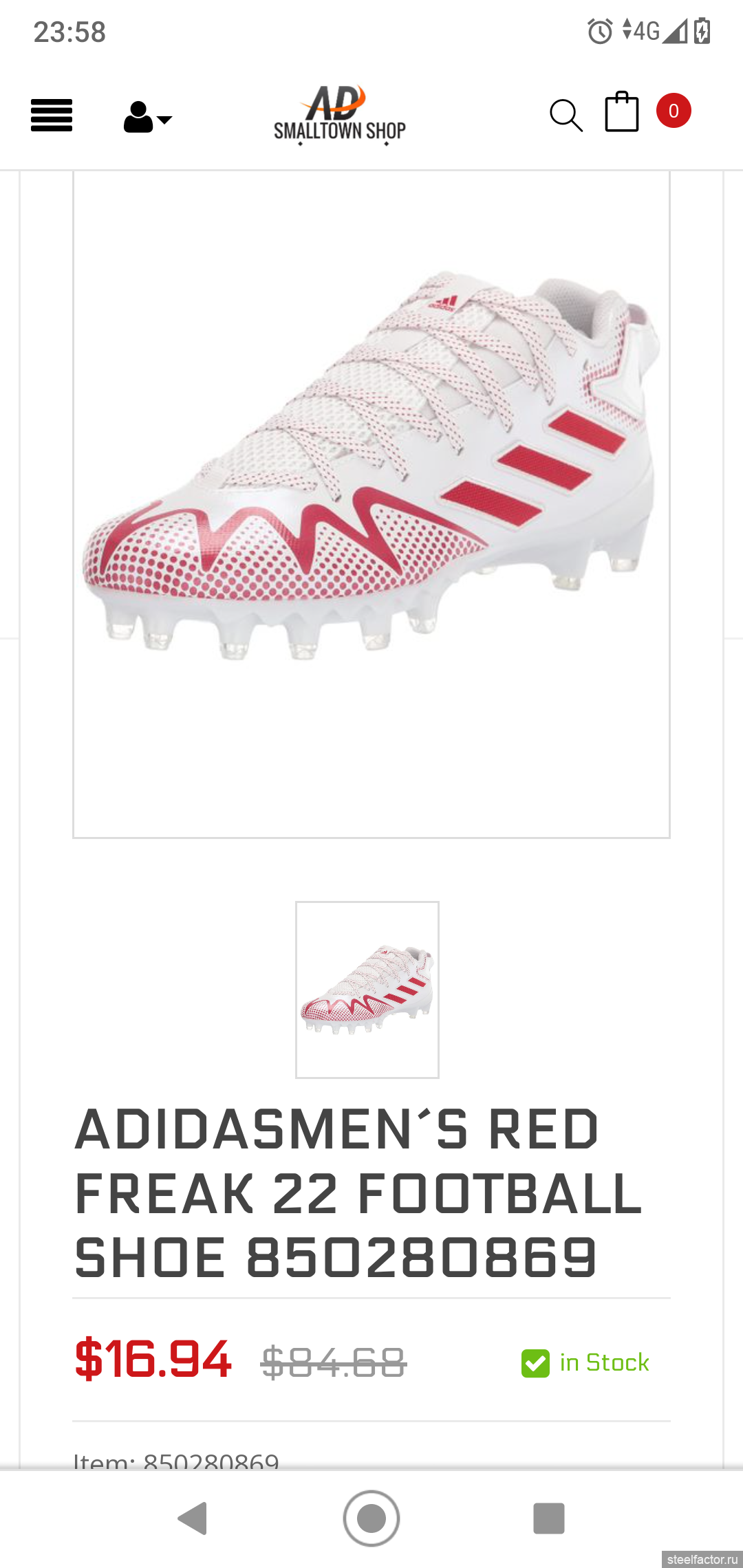Tap the crossed-out $84.68 price
The width and height of the screenshot is (743, 1568).
334,1362
